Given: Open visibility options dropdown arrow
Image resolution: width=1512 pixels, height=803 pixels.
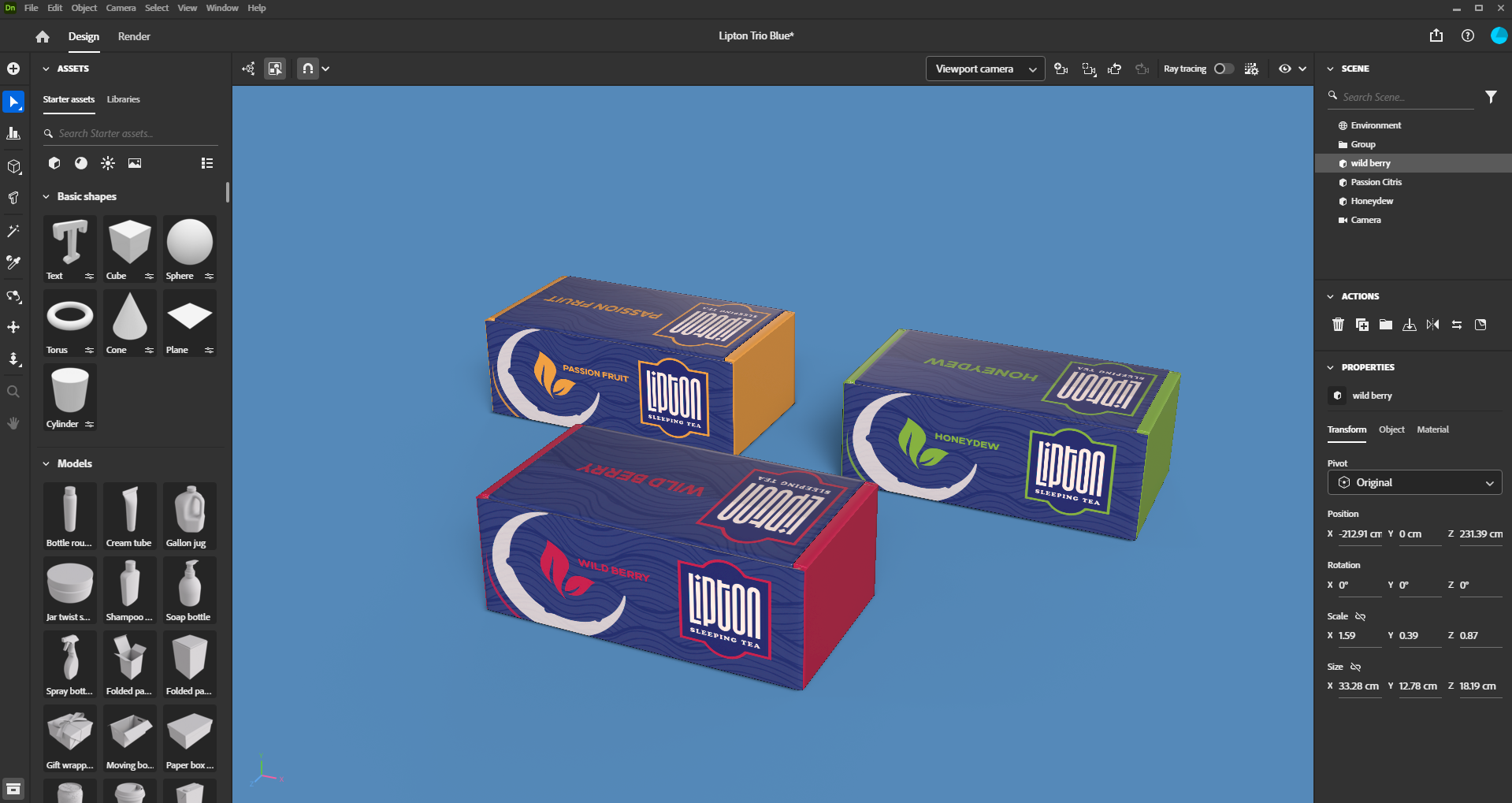Looking at the screenshot, I should [x=1302, y=69].
